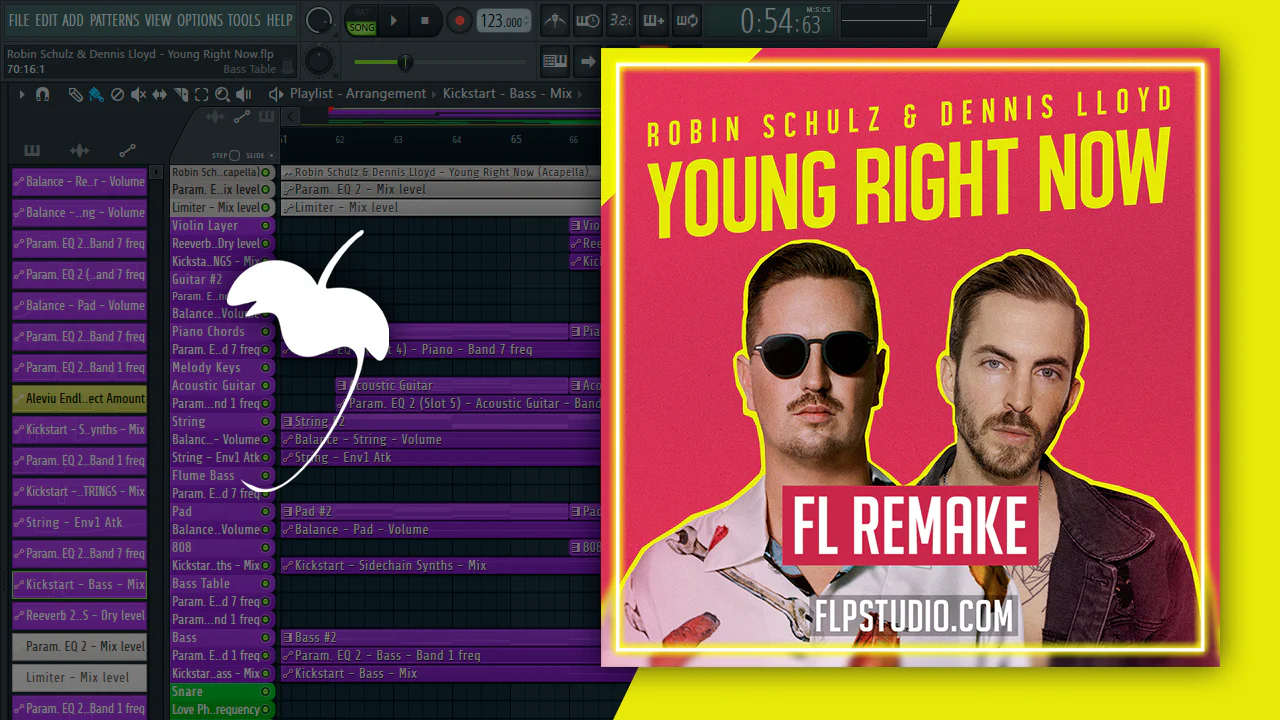Open the ADD menu

click(73, 20)
